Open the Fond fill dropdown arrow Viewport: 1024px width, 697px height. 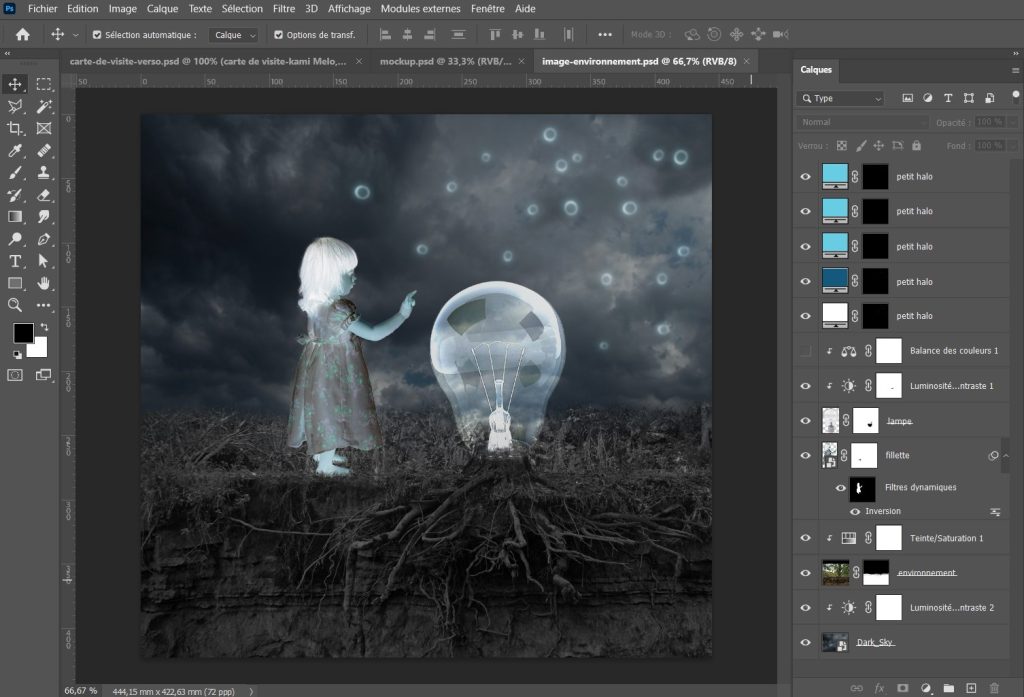(1013, 146)
